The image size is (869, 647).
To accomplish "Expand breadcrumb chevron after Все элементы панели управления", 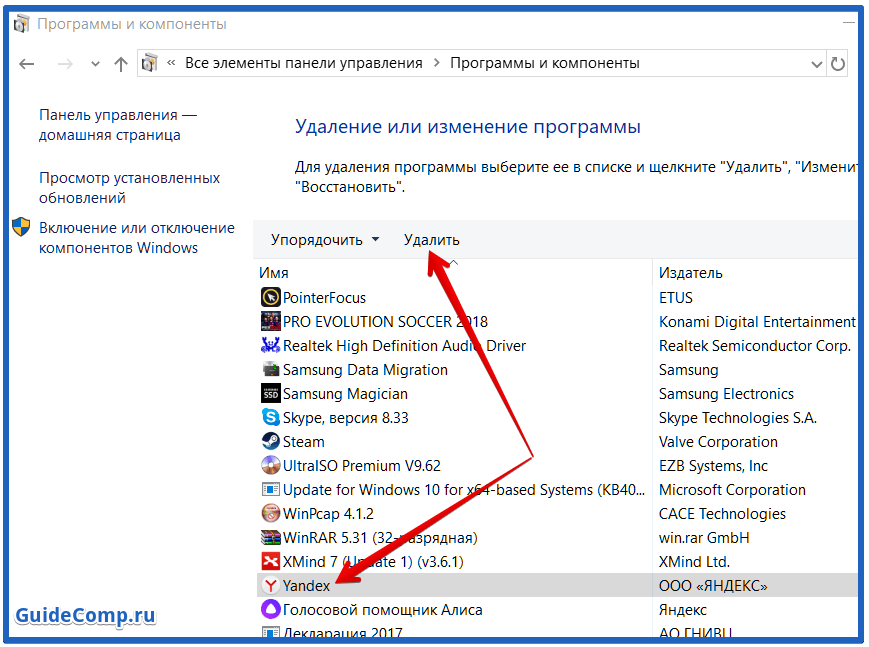I will click(437, 63).
